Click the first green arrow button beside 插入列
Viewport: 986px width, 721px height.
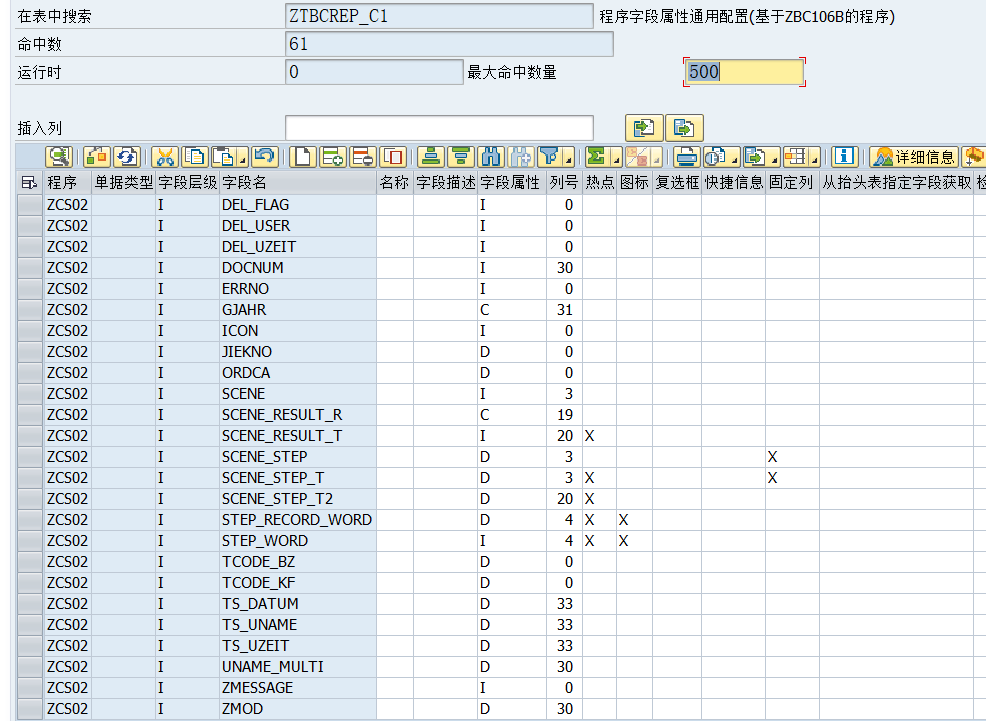click(x=644, y=128)
